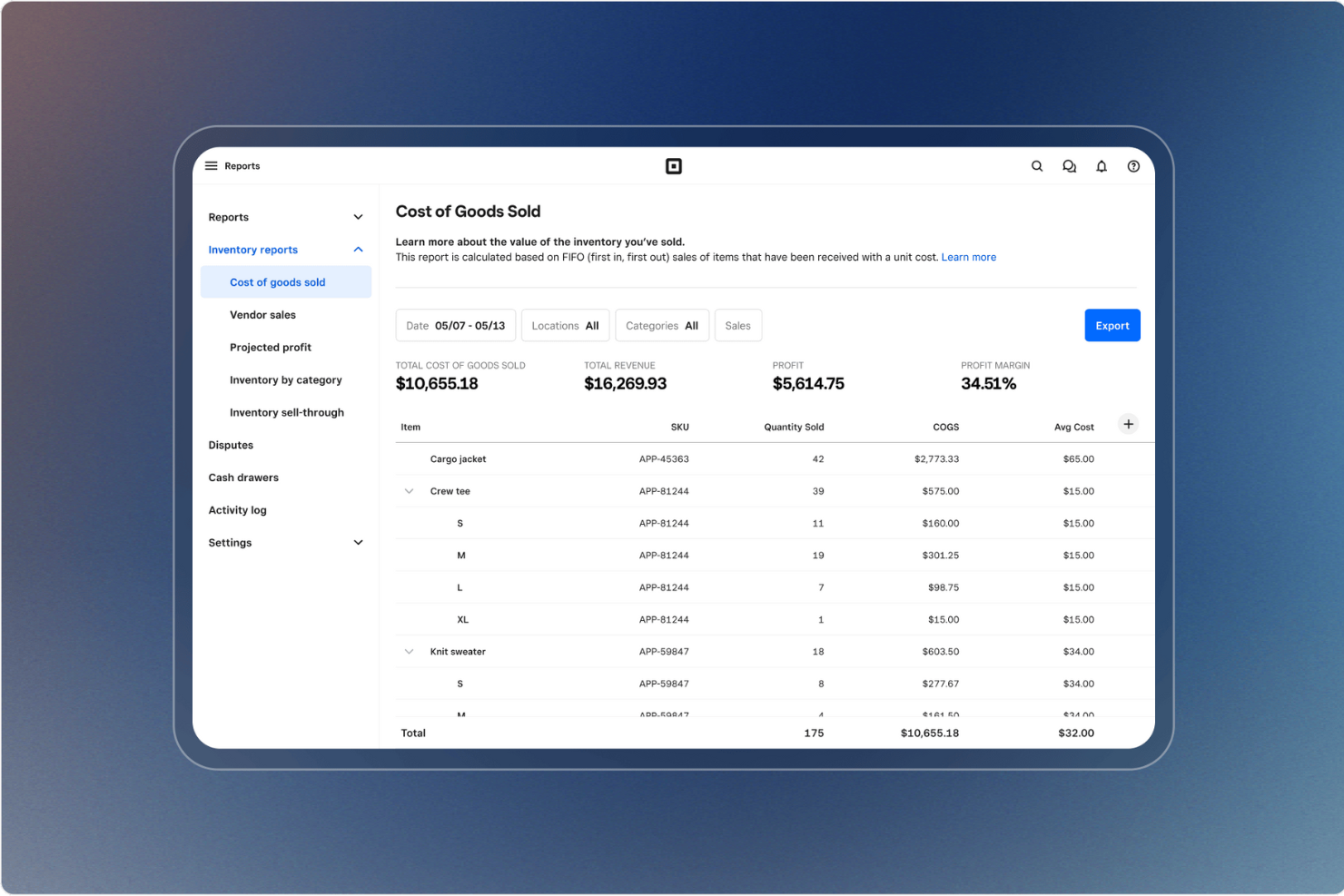Select Vendor sales in the sidebar
Image resolution: width=1344 pixels, height=896 pixels.
click(262, 314)
